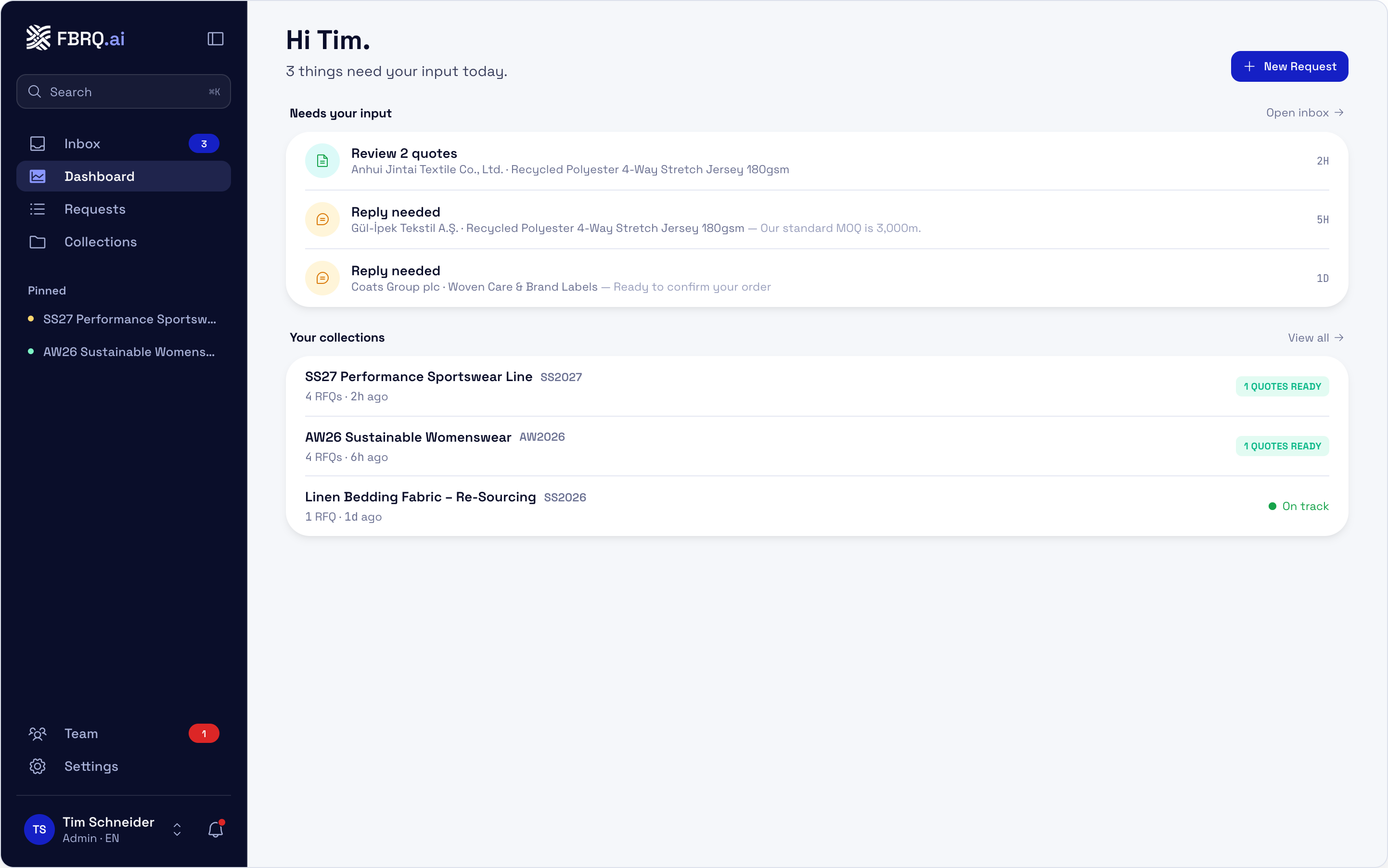1388x868 pixels.
Task: Open the Team section
Action: pos(124,733)
